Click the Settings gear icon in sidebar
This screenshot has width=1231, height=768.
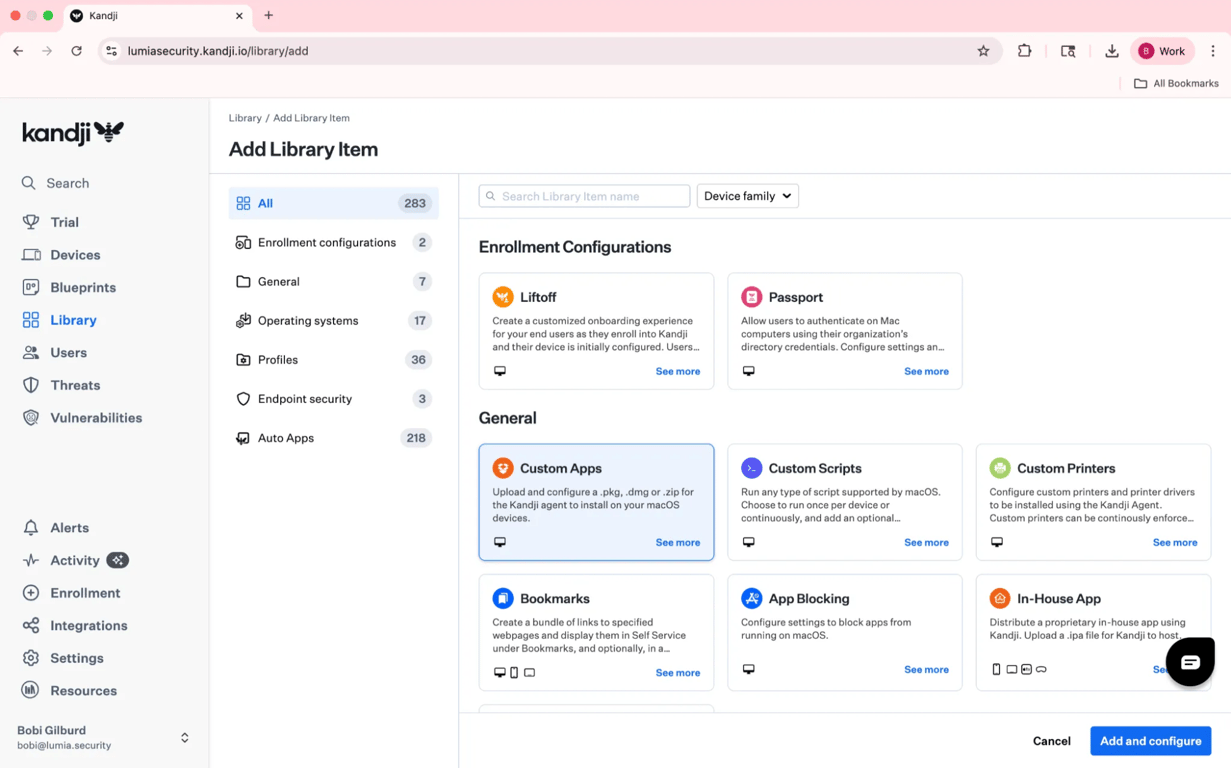click(x=31, y=658)
